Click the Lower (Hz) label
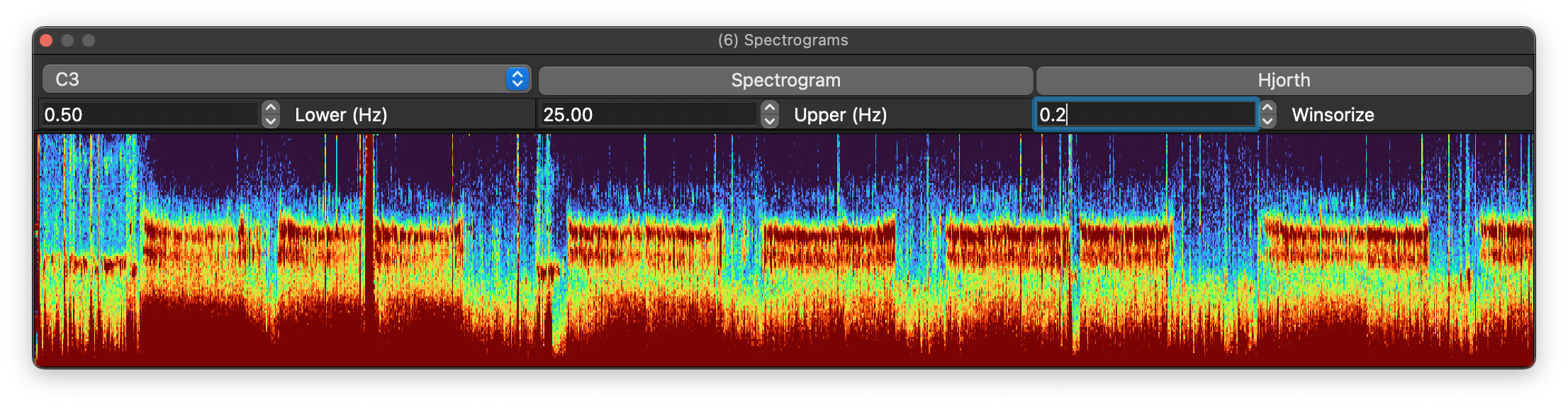Image resolution: width=1568 pixels, height=407 pixels. (x=341, y=115)
